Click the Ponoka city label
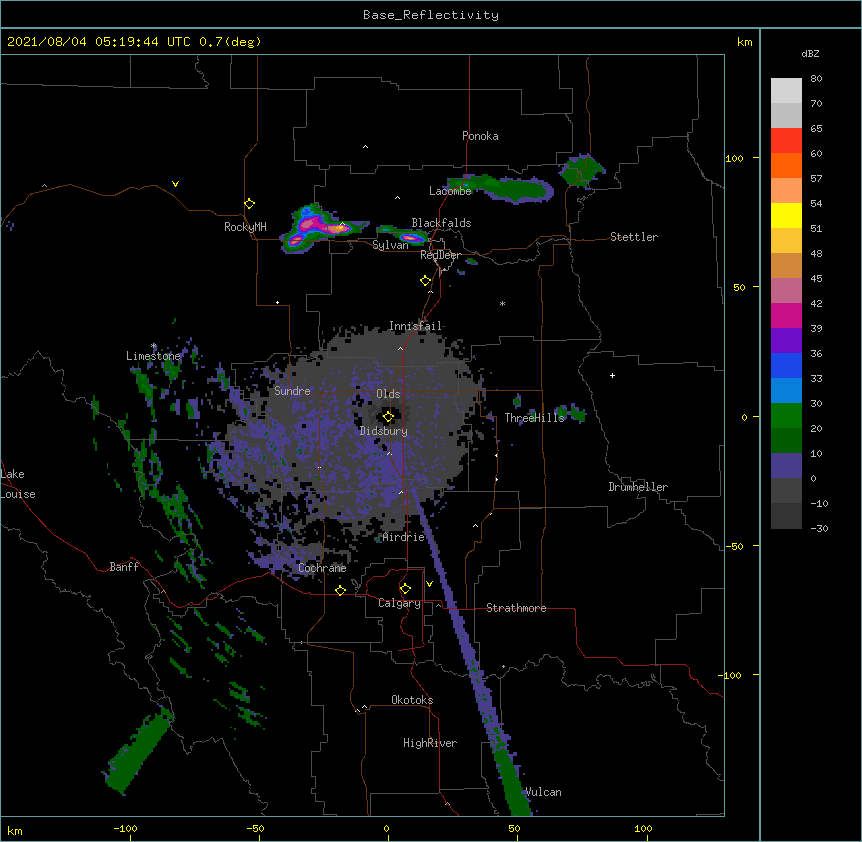The height and width of the screenshot is (842, 862). tap(480, 136)
